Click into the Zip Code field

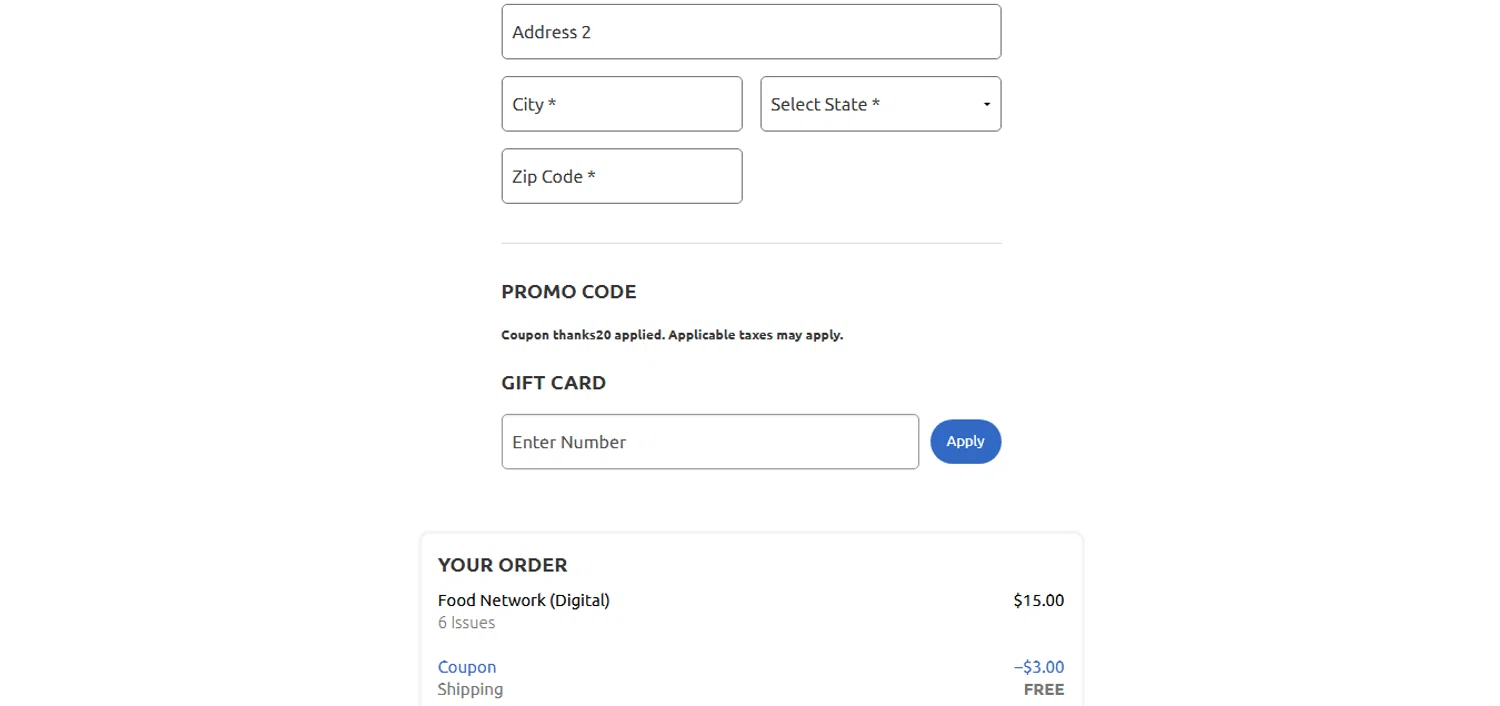(621, 176)
